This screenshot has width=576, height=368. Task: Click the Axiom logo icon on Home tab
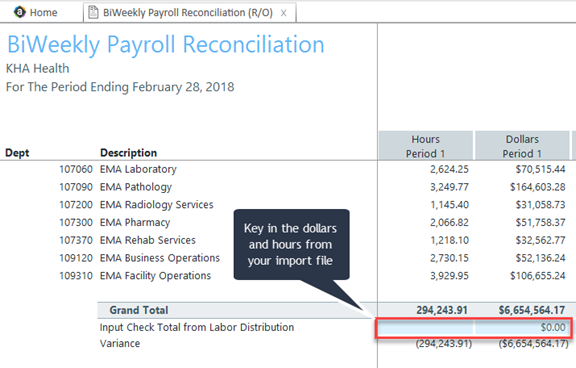(x=19, y=12)
